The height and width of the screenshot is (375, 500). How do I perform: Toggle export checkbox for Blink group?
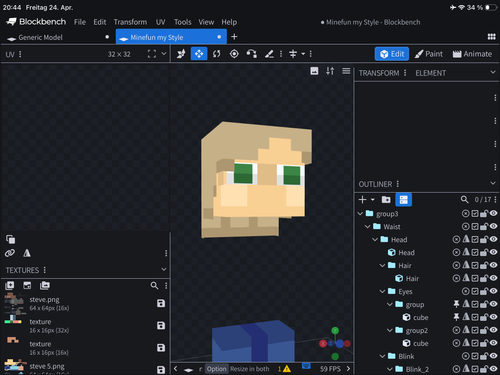click(475, 356)
